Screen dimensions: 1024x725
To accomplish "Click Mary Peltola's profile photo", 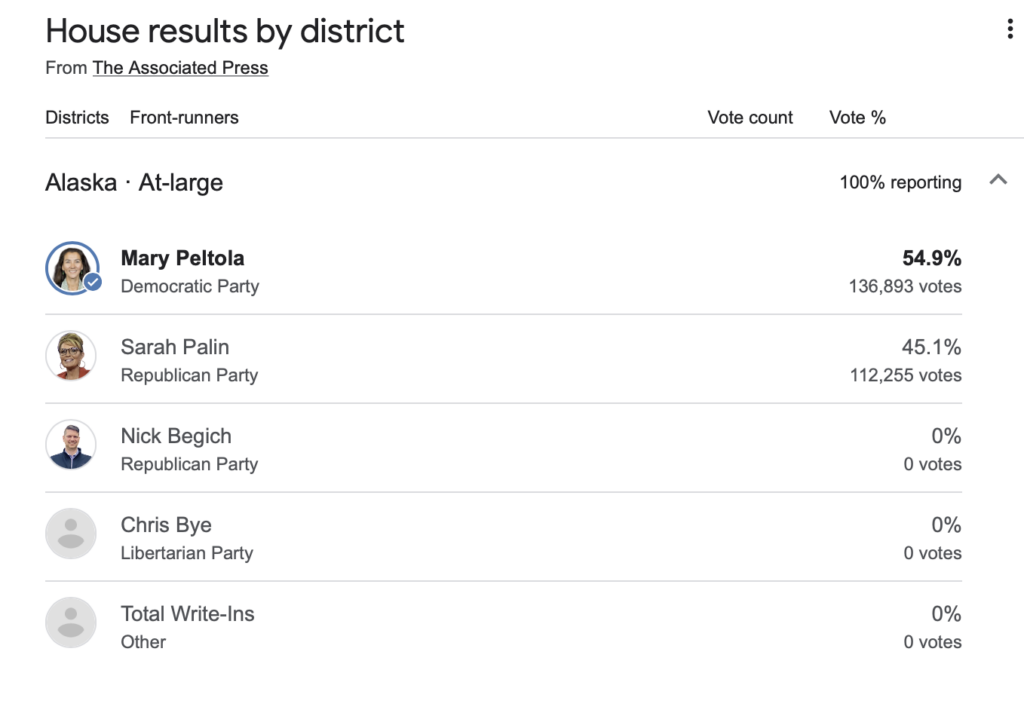I will [71, 267].
